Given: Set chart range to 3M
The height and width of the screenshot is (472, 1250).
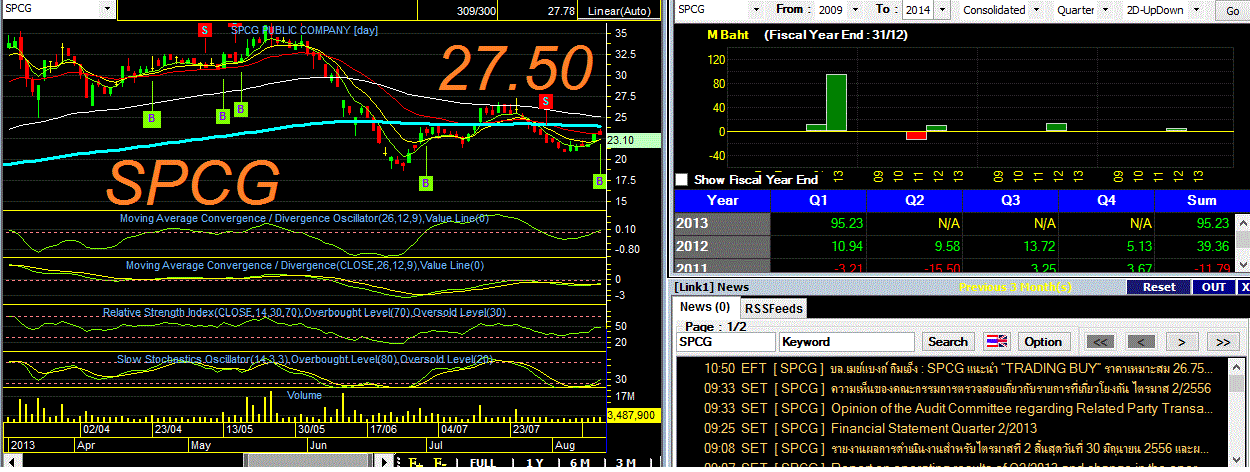Looking at the screenshot, I should [x=626, y=463].
